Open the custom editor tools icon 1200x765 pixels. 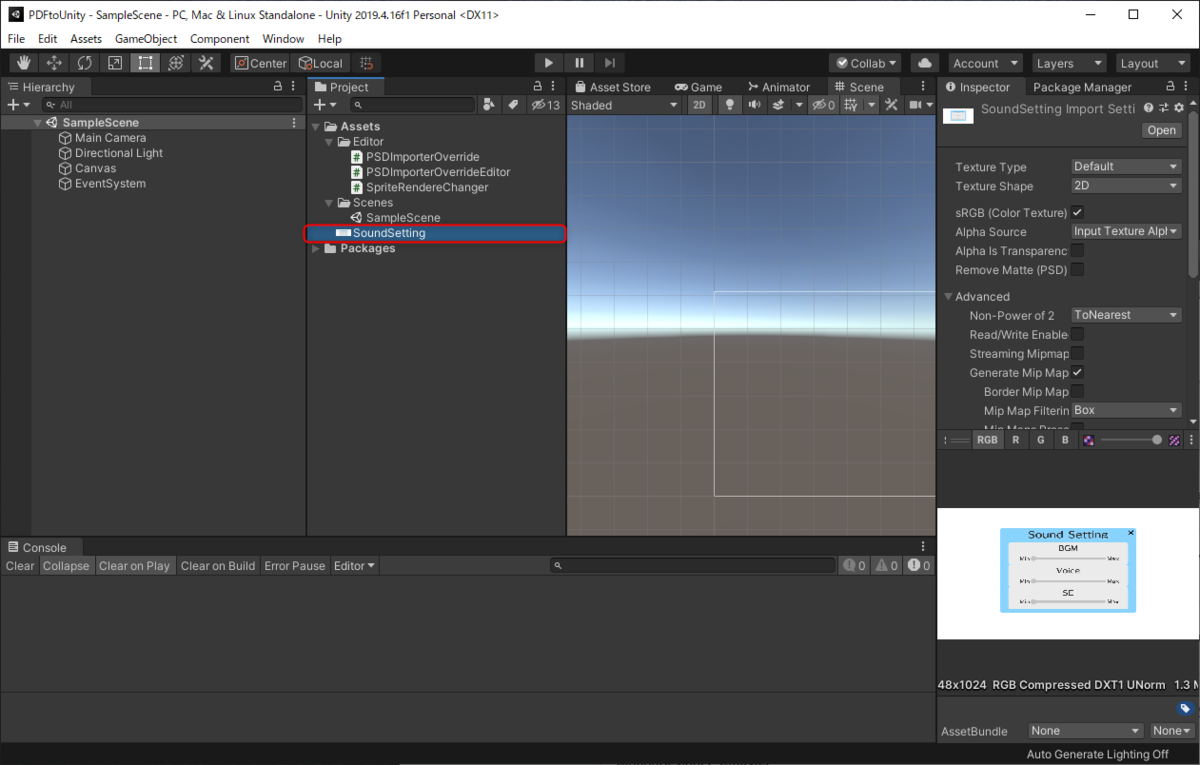pyautogui.click(x=206, y=63)
